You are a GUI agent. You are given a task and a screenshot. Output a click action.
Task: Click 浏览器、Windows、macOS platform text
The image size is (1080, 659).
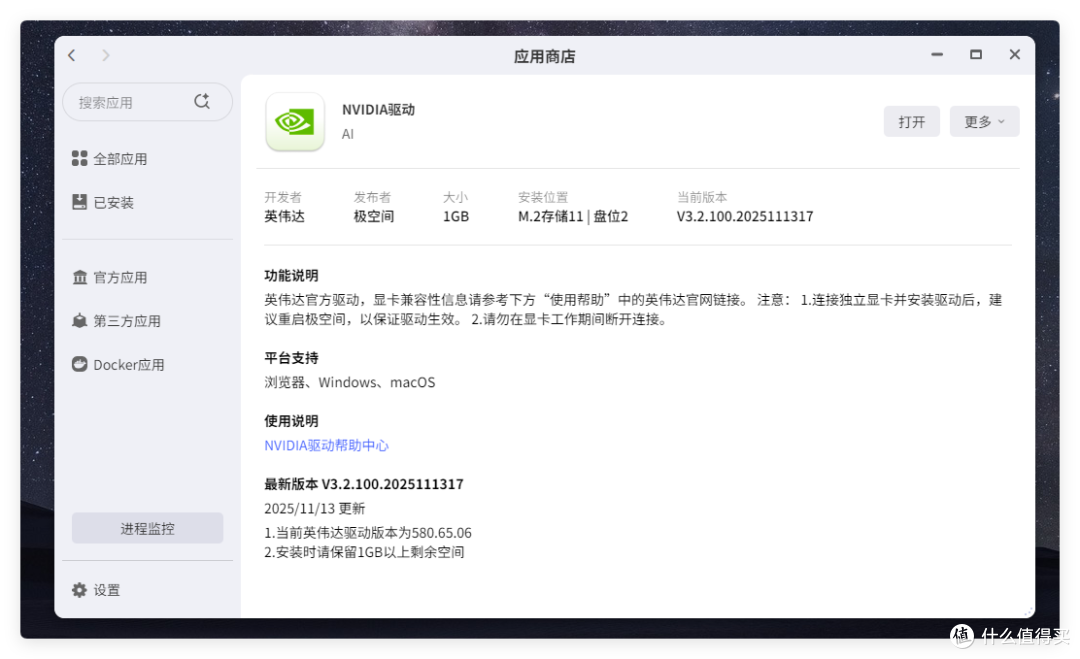pos(350,382)
